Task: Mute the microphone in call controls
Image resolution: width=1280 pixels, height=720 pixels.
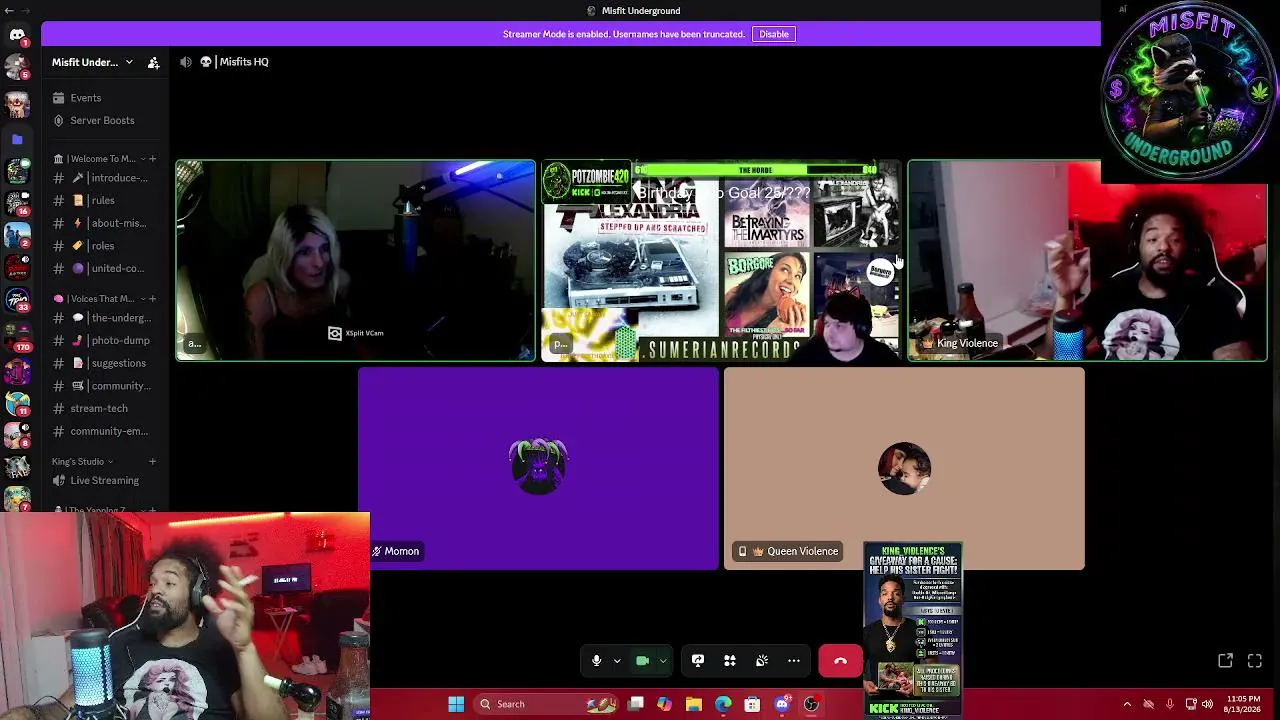Action: pos(596,661)
